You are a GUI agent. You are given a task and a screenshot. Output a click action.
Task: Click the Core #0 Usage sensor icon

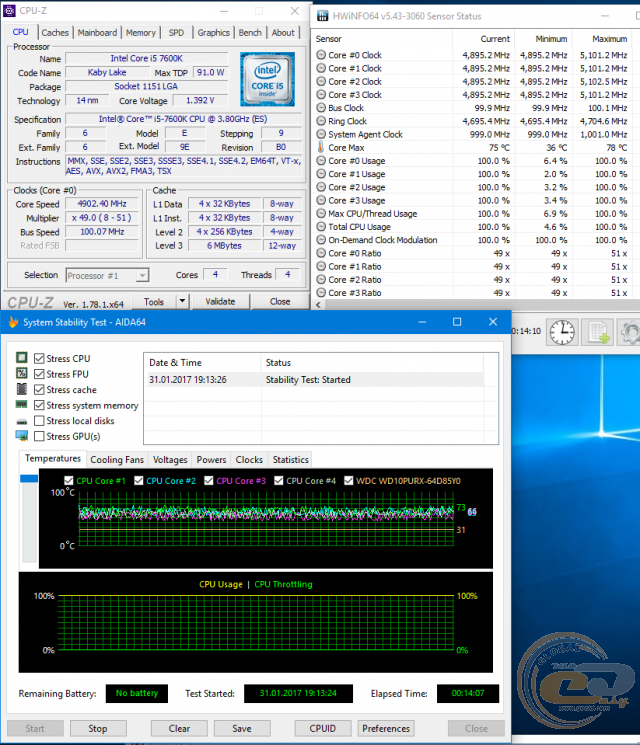321,161
